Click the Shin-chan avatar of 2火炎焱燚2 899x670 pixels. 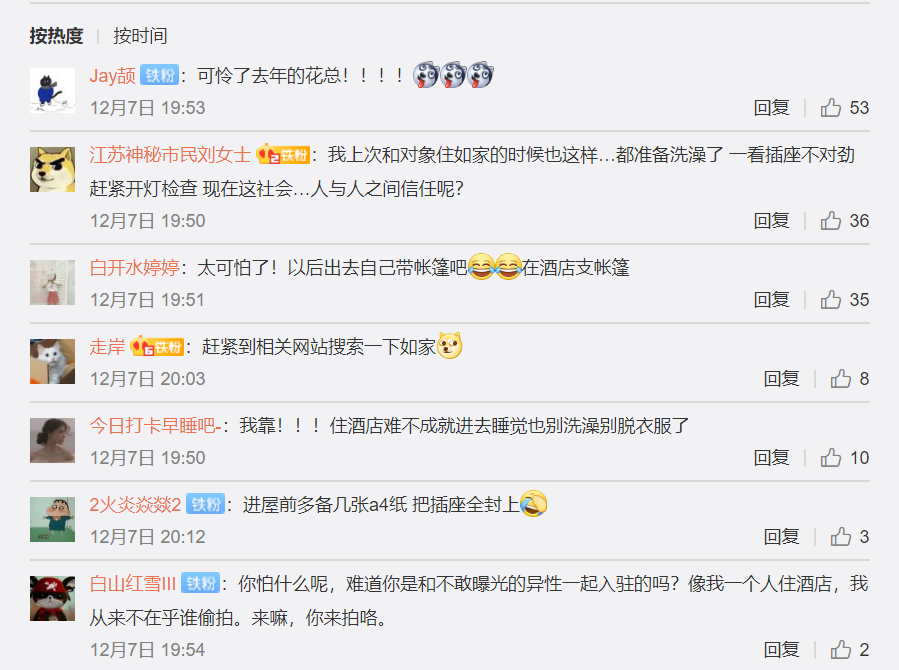coord(52,520)
